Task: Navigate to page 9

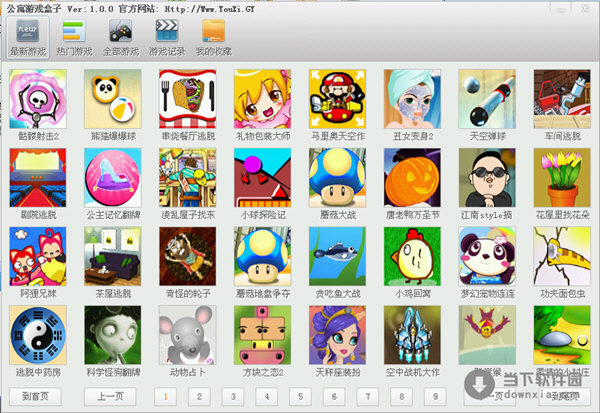Action: [x=435, y=397]
